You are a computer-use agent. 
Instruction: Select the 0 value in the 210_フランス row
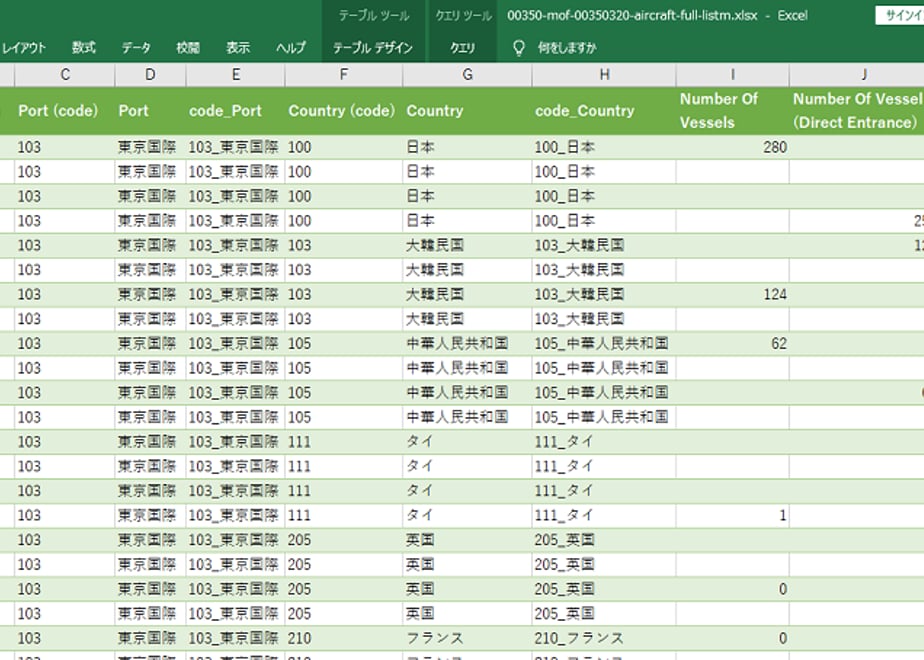pyautogui.click(x=732, y=638)
